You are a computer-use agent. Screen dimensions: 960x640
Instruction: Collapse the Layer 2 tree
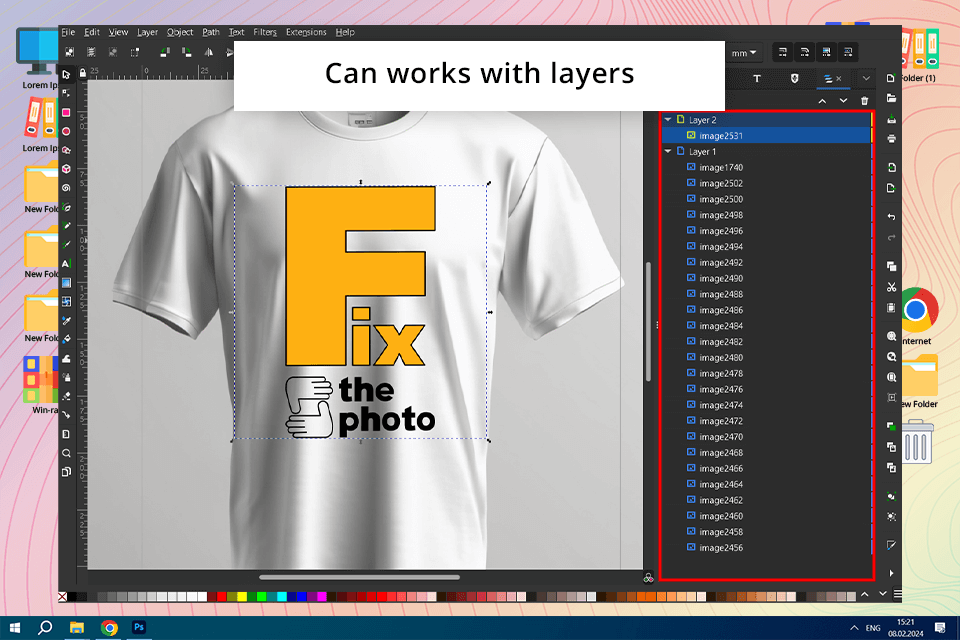(x=668, y=120)
